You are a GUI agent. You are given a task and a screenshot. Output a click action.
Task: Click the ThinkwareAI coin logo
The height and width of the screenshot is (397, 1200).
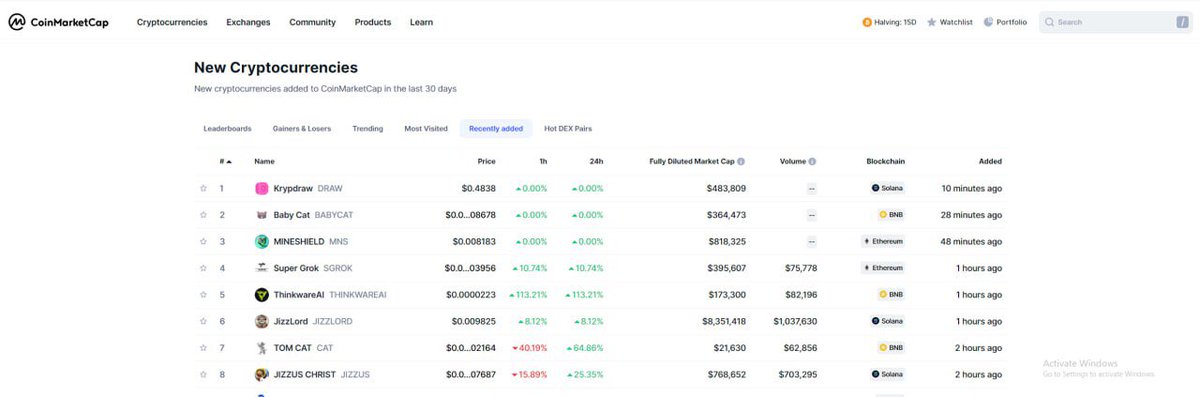(262, 295)
